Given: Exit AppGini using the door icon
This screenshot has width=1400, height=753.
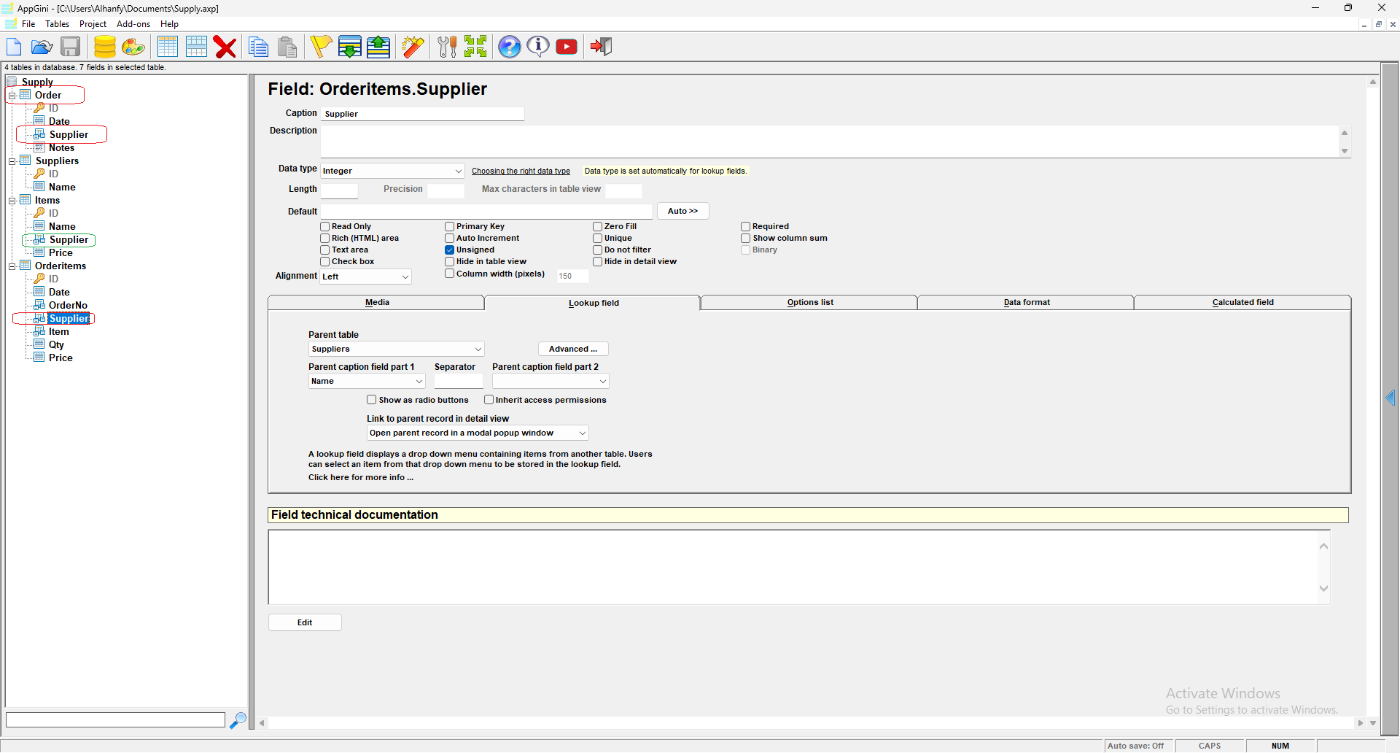Looking at the screenshot, I should [x=600, y=47].
